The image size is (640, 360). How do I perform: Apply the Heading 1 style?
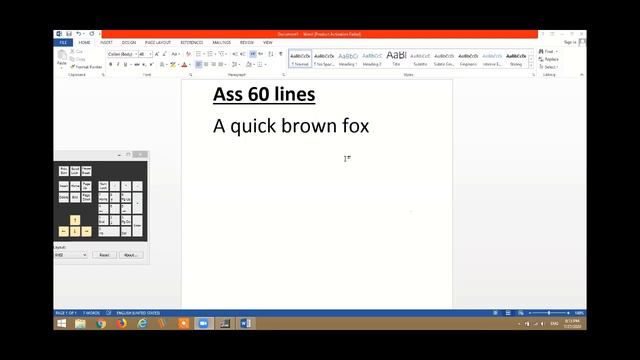click(348, 59)
